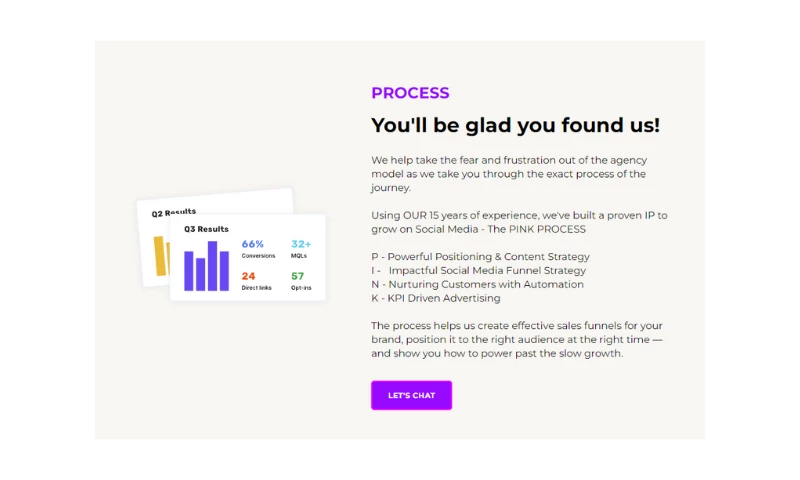Click the "KPI Driven Advertising" line
The height and width of the screenshot is (480, 800).
coord(436,298)
